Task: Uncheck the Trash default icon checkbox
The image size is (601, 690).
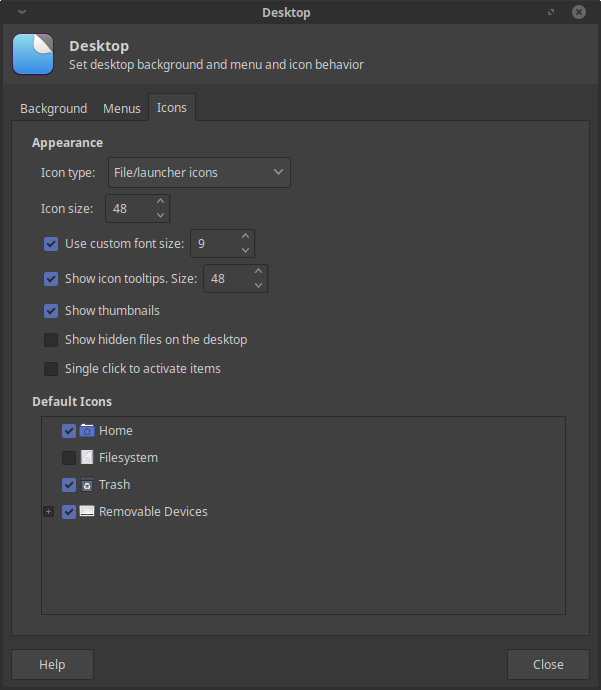Action: click(69, 484)
